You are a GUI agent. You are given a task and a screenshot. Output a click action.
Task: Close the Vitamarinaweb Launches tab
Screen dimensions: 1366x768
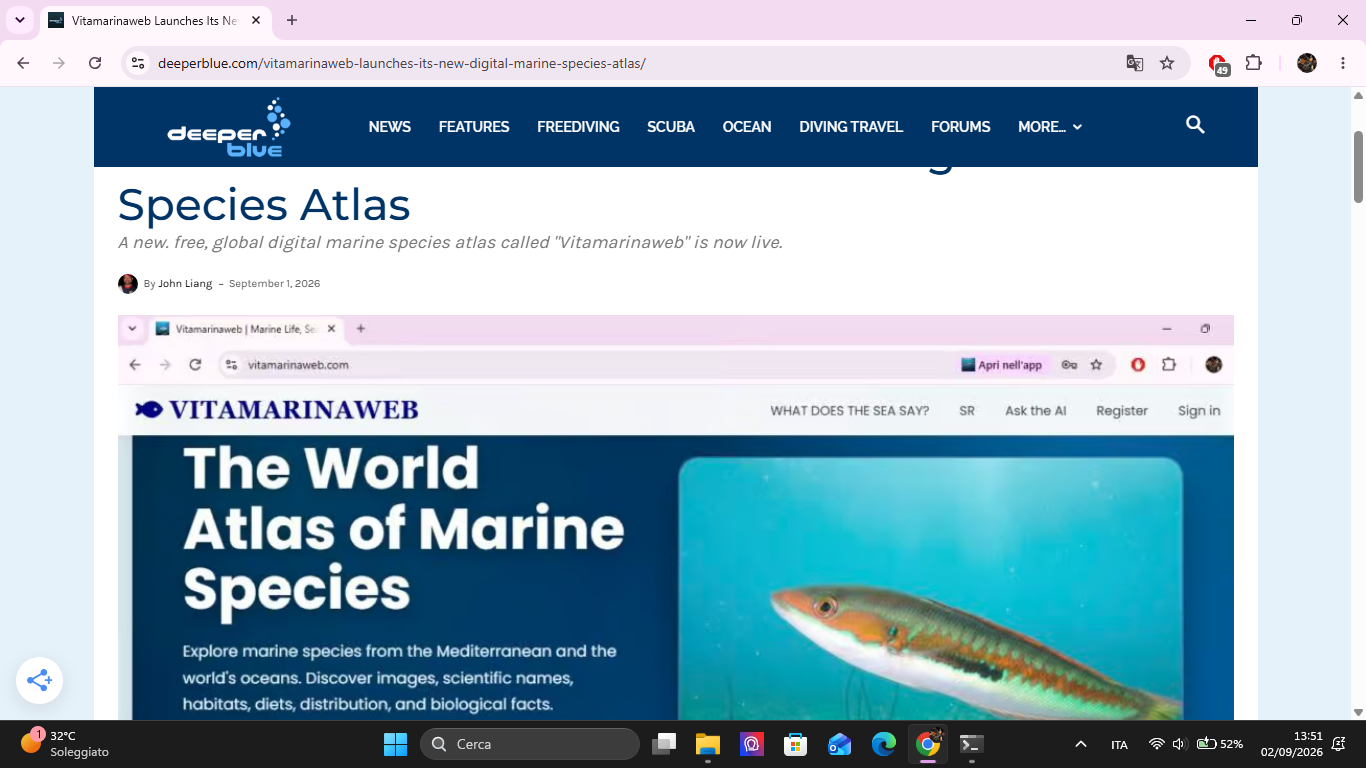[256, 20]
